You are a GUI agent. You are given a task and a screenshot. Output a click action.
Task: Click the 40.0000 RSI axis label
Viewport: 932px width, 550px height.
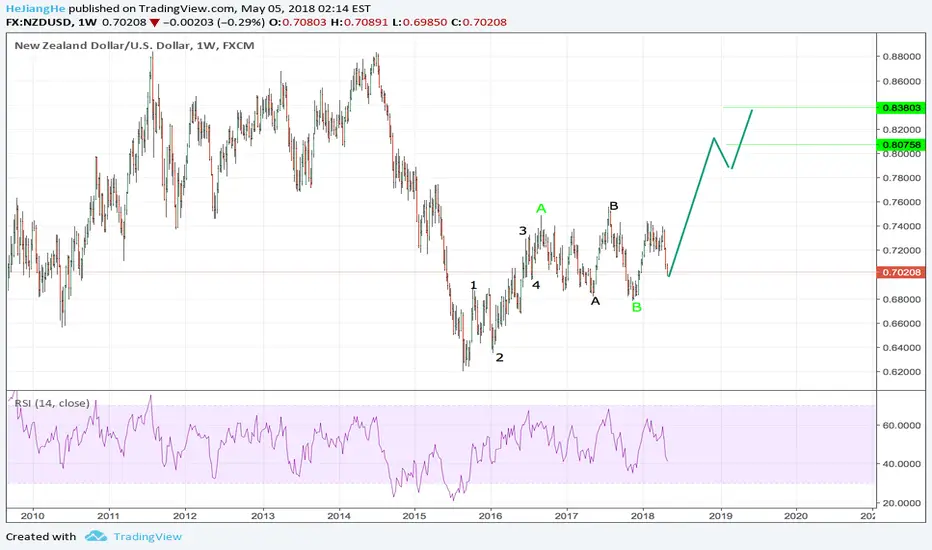902,464
